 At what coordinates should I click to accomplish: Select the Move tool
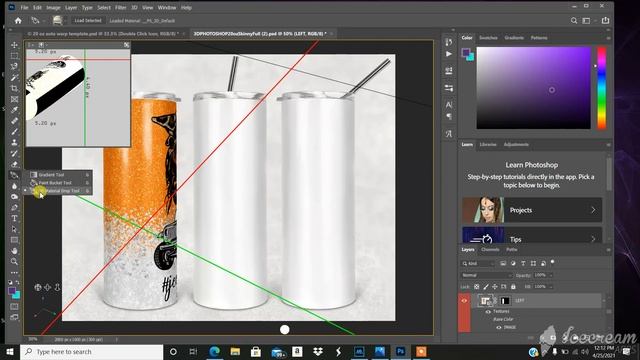point(14,45)
